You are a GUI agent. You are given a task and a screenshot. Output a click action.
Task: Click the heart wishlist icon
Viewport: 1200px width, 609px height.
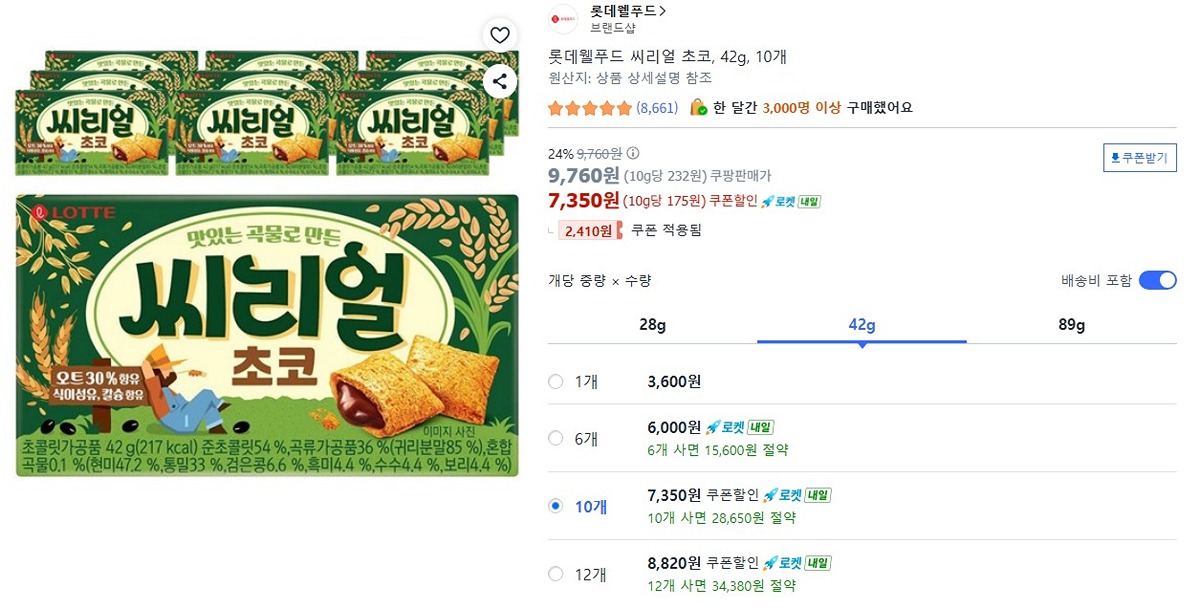pyautogui.click(x=499, y=36)
